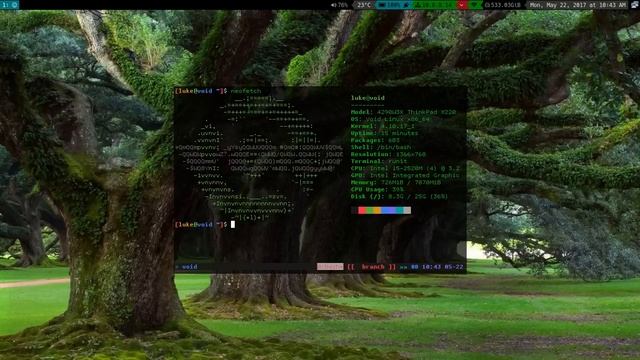640x360 pixels.
Task: Click the Resolution line in neofetch output
Action: click(x=388, y=154)
